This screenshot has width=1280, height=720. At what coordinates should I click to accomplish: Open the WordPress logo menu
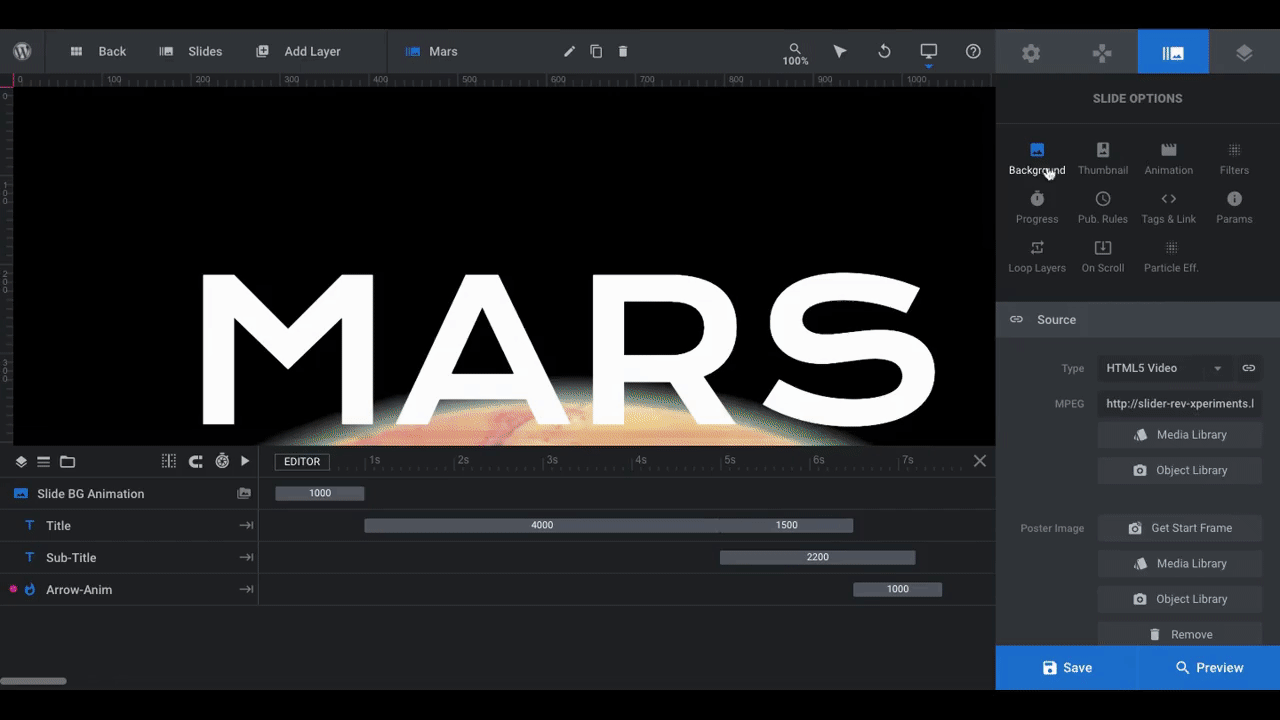click(22, 51)
